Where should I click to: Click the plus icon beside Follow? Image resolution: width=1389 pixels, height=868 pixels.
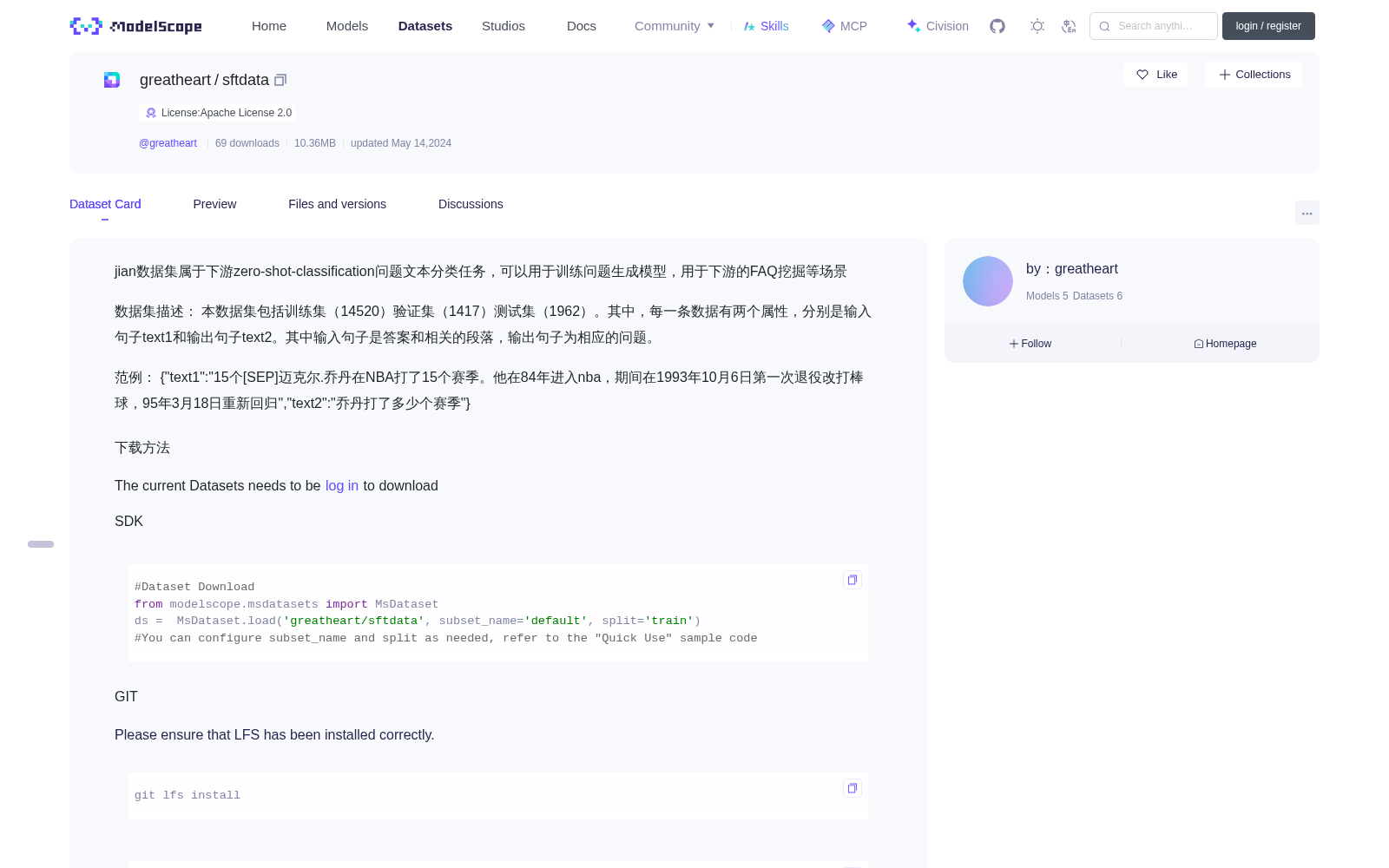click(x=1014, y=344)
